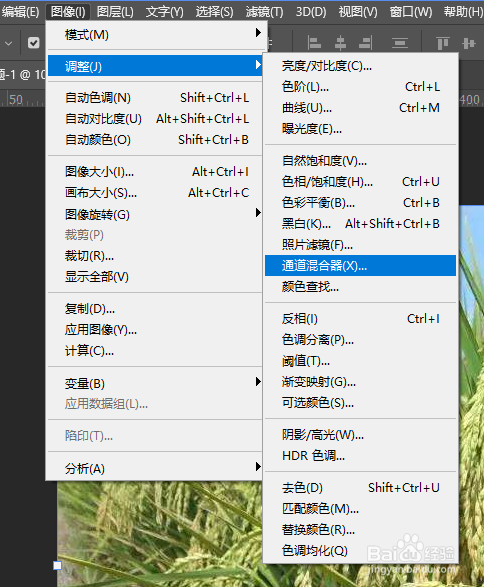Viewport: 484px width, 587px height.
Task: Open 色相/饱和度(H)... adjustment
Action: pyautogui.click(x=360, y=182)
